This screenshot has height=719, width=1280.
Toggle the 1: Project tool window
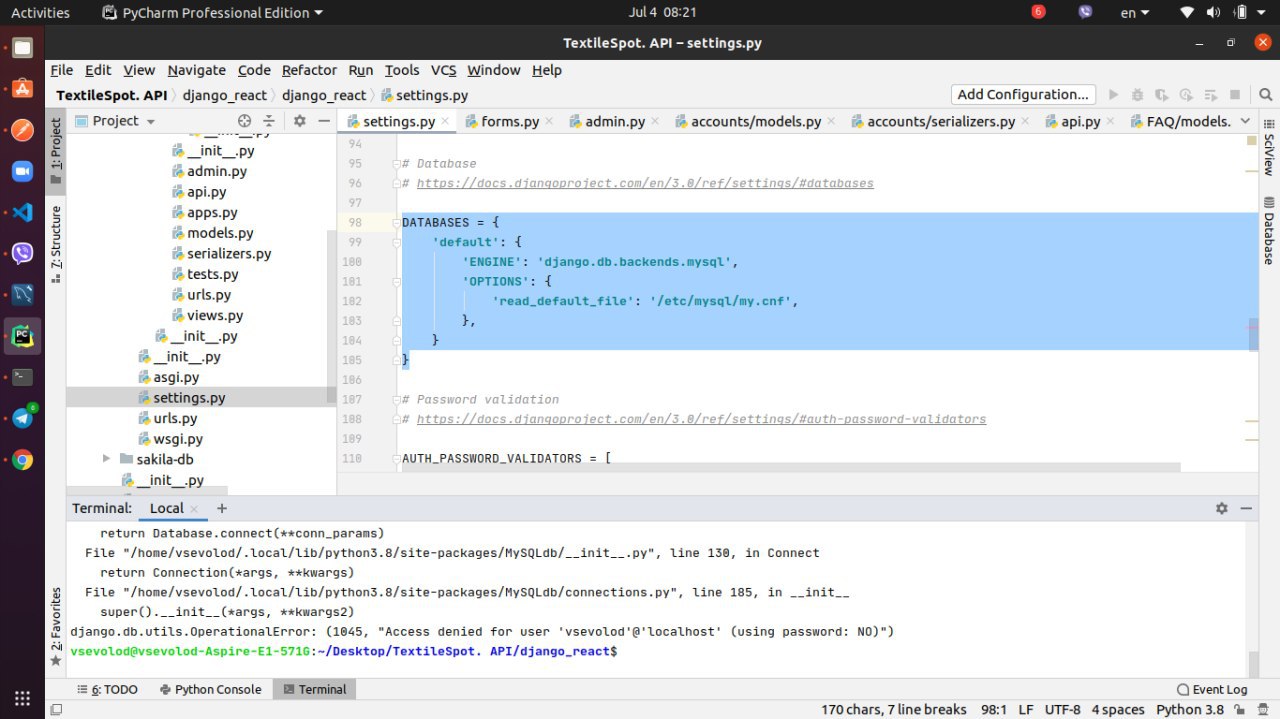click(x=56, y=151)
